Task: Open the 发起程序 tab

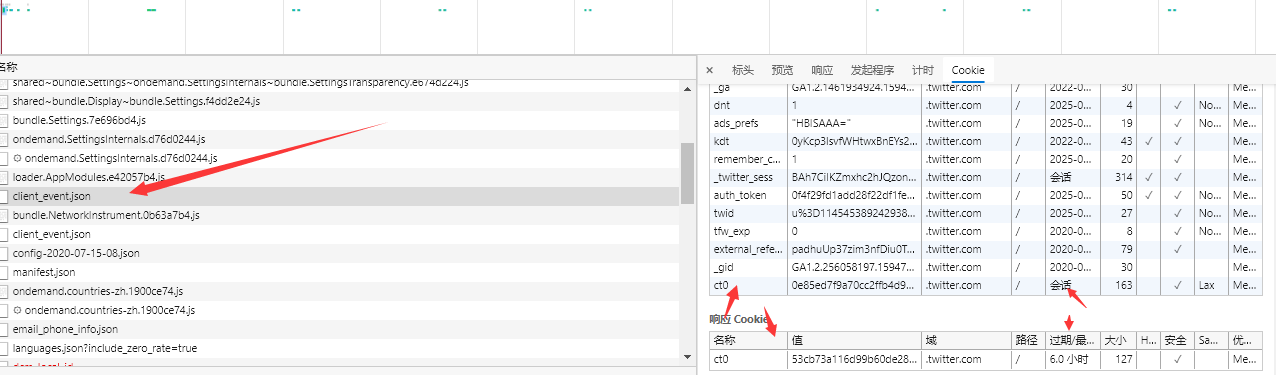Action: click(x=872, y=70)
